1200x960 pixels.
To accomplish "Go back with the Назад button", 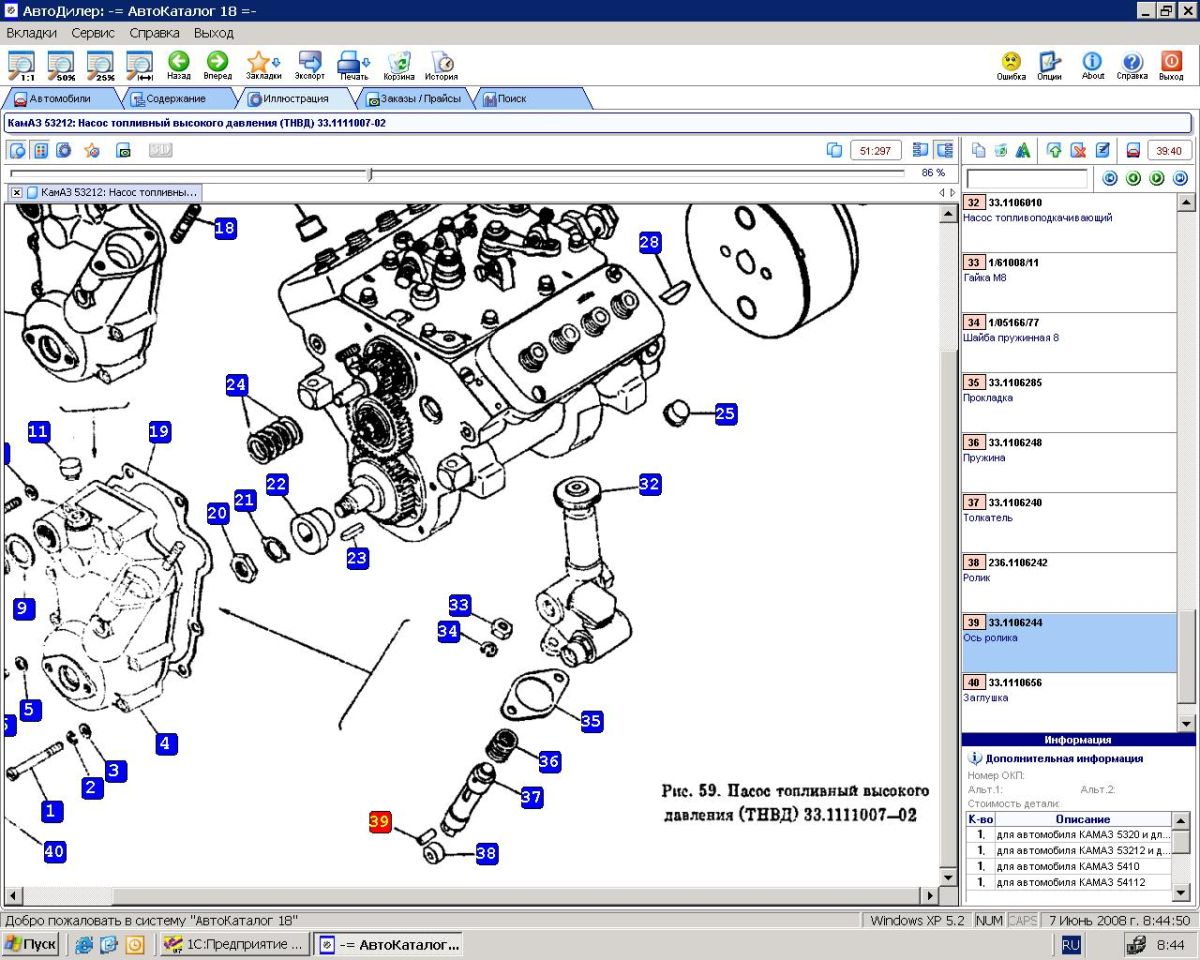I will pos(179,66).
